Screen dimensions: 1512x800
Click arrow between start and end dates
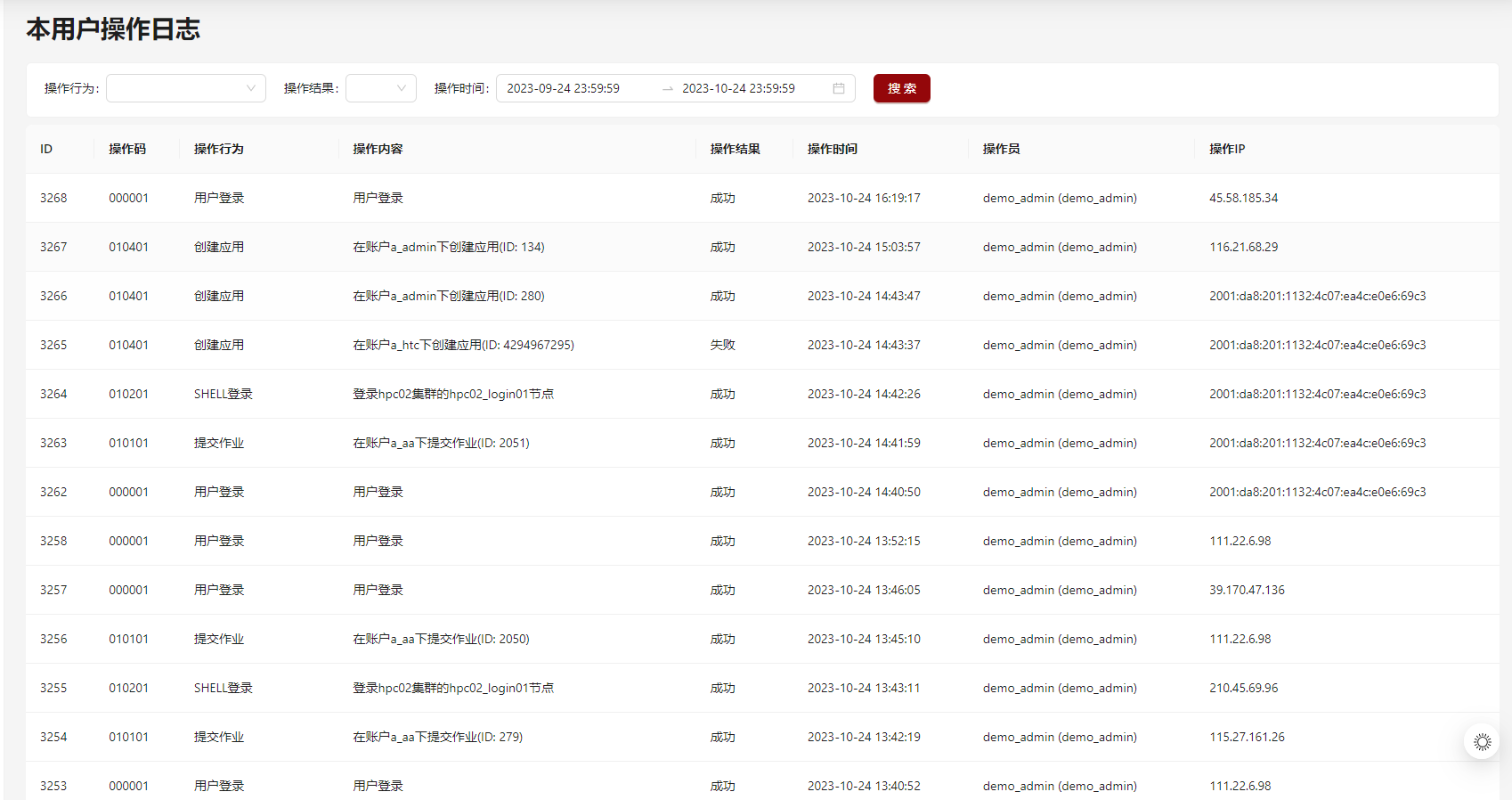667,89
